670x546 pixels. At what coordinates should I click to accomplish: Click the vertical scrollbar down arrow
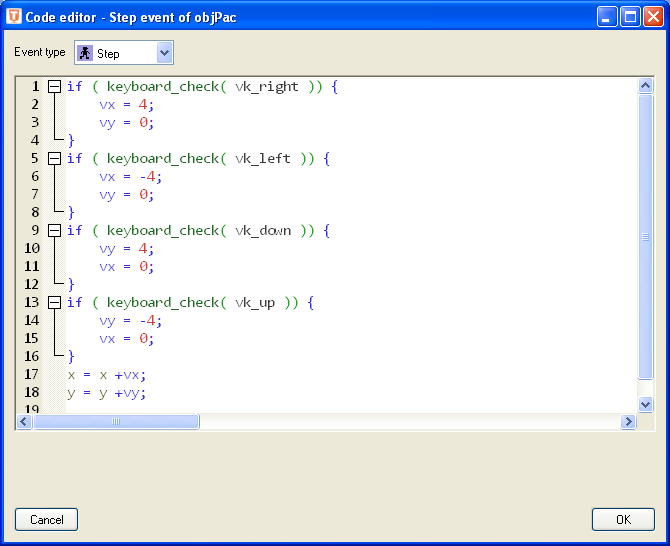[645, 404]
